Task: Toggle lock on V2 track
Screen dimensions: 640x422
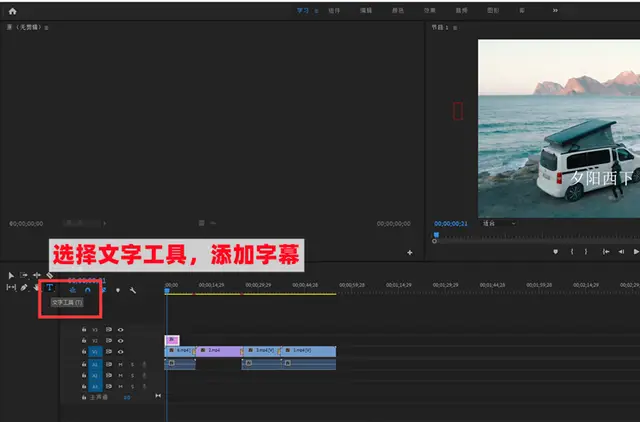Action: (84, 340)
